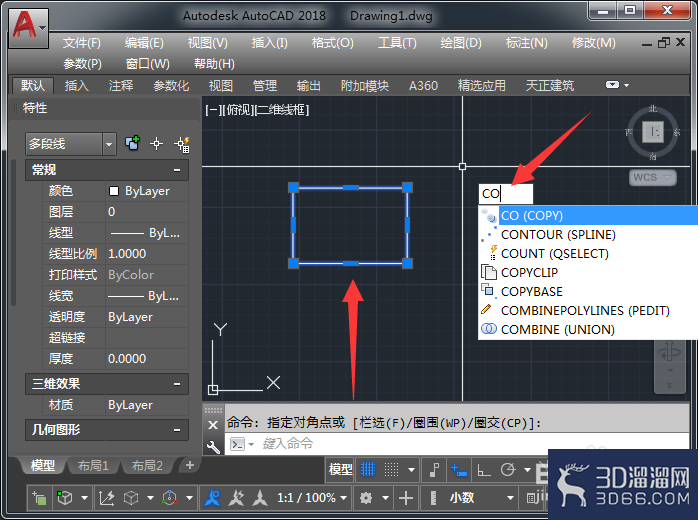Select CONTOUR (SPLINE) suggestion
The image size is (698, 520).
(588, 235)
